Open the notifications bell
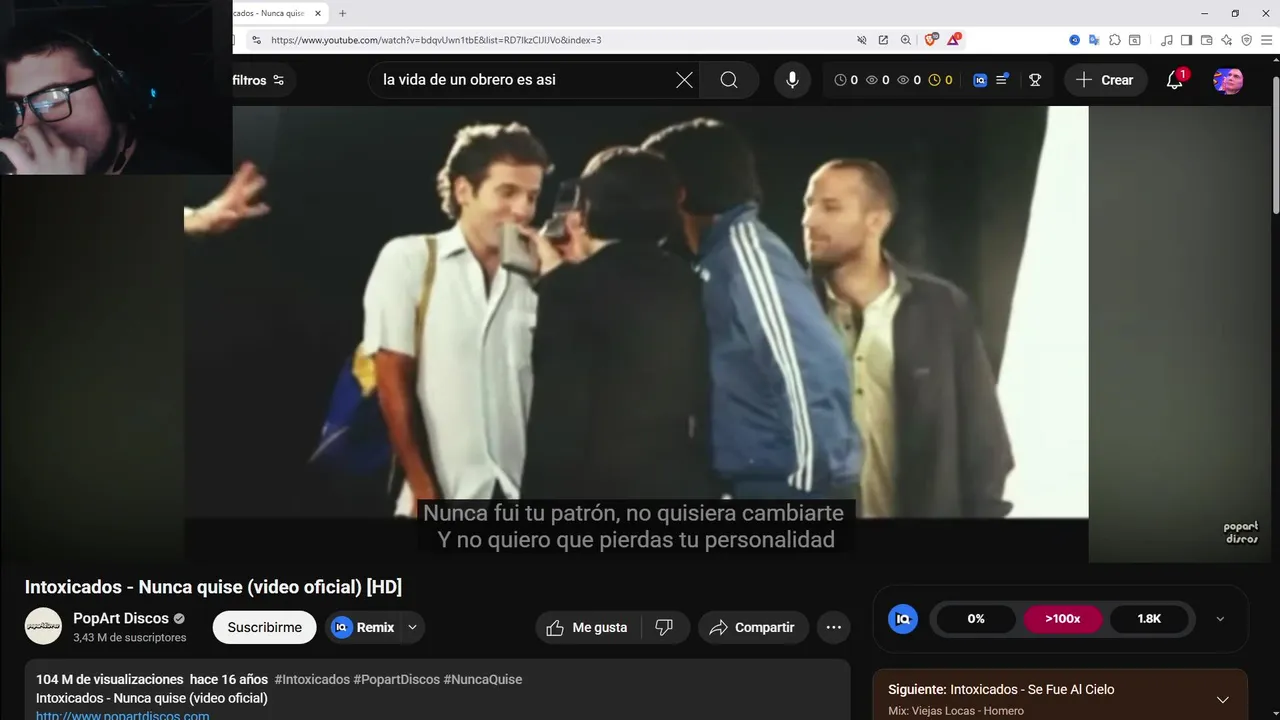 click(x=1175, y=80)
